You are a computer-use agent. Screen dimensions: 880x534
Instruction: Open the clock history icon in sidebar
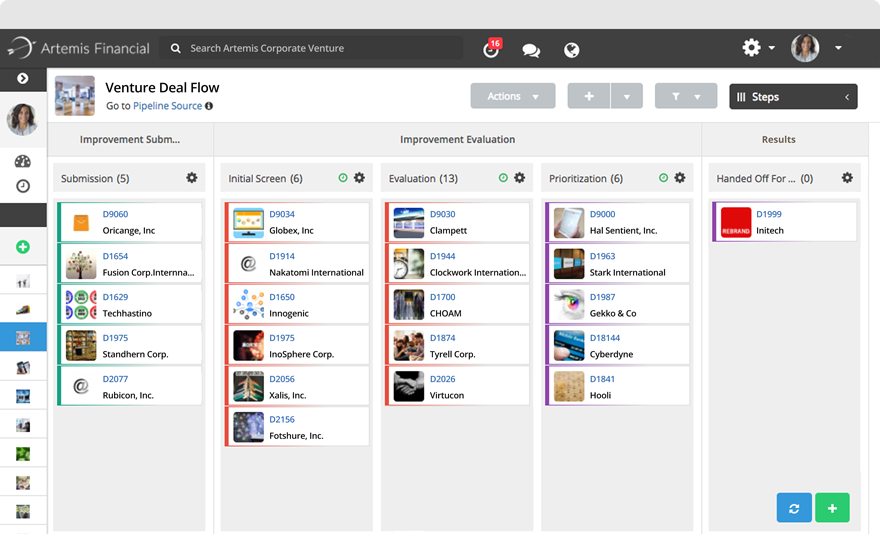tap(22, 186)
